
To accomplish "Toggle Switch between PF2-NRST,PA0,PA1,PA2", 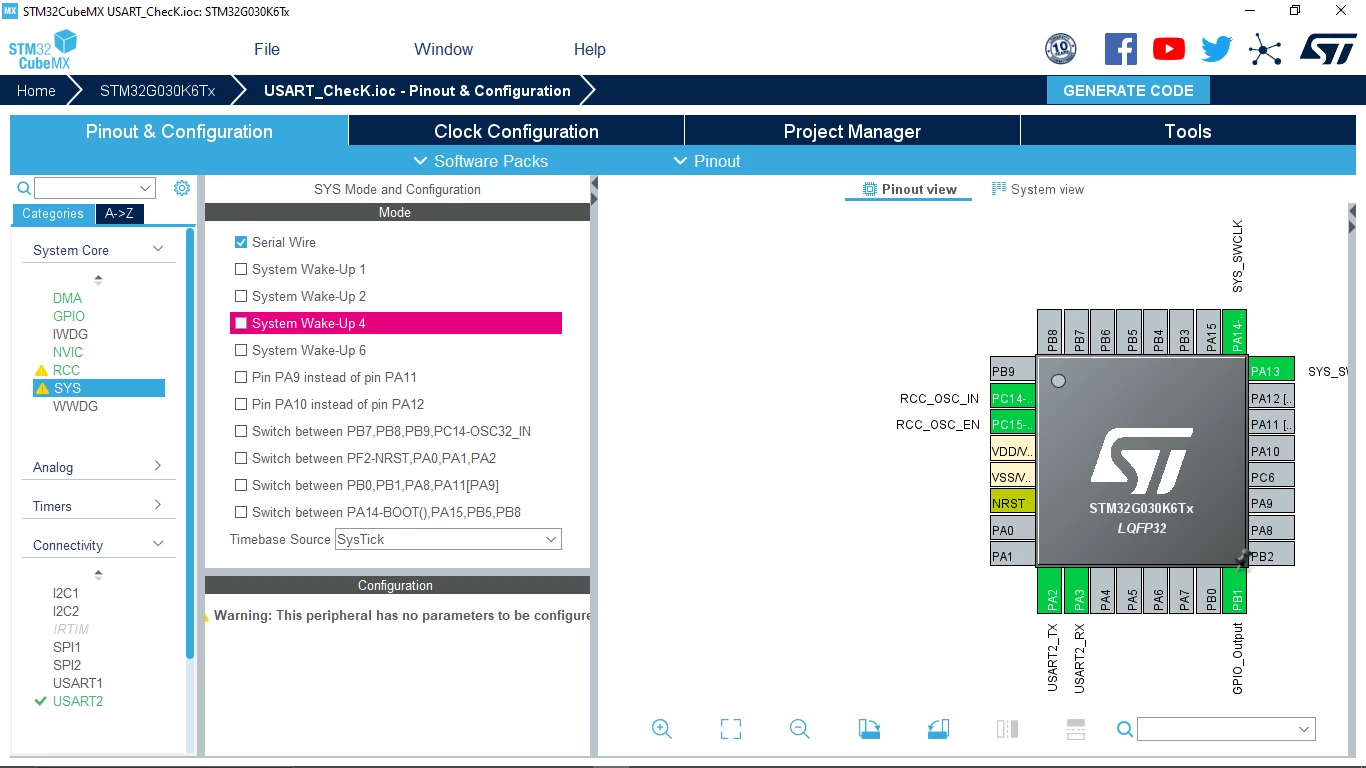I will pyautogui.click(x=241, y=458).
